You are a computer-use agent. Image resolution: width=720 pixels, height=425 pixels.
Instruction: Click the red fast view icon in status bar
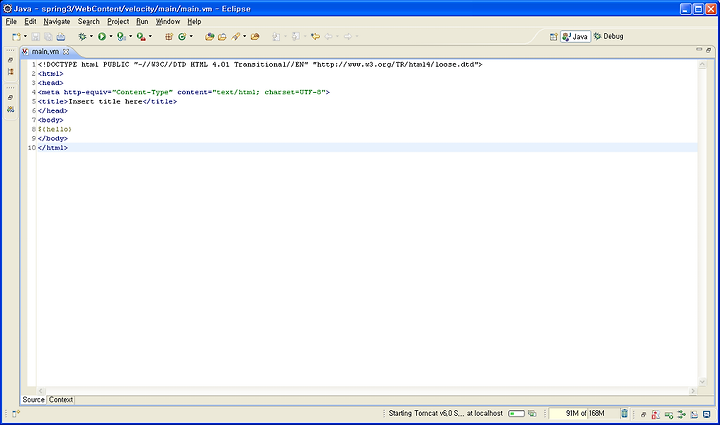[656, 414]
